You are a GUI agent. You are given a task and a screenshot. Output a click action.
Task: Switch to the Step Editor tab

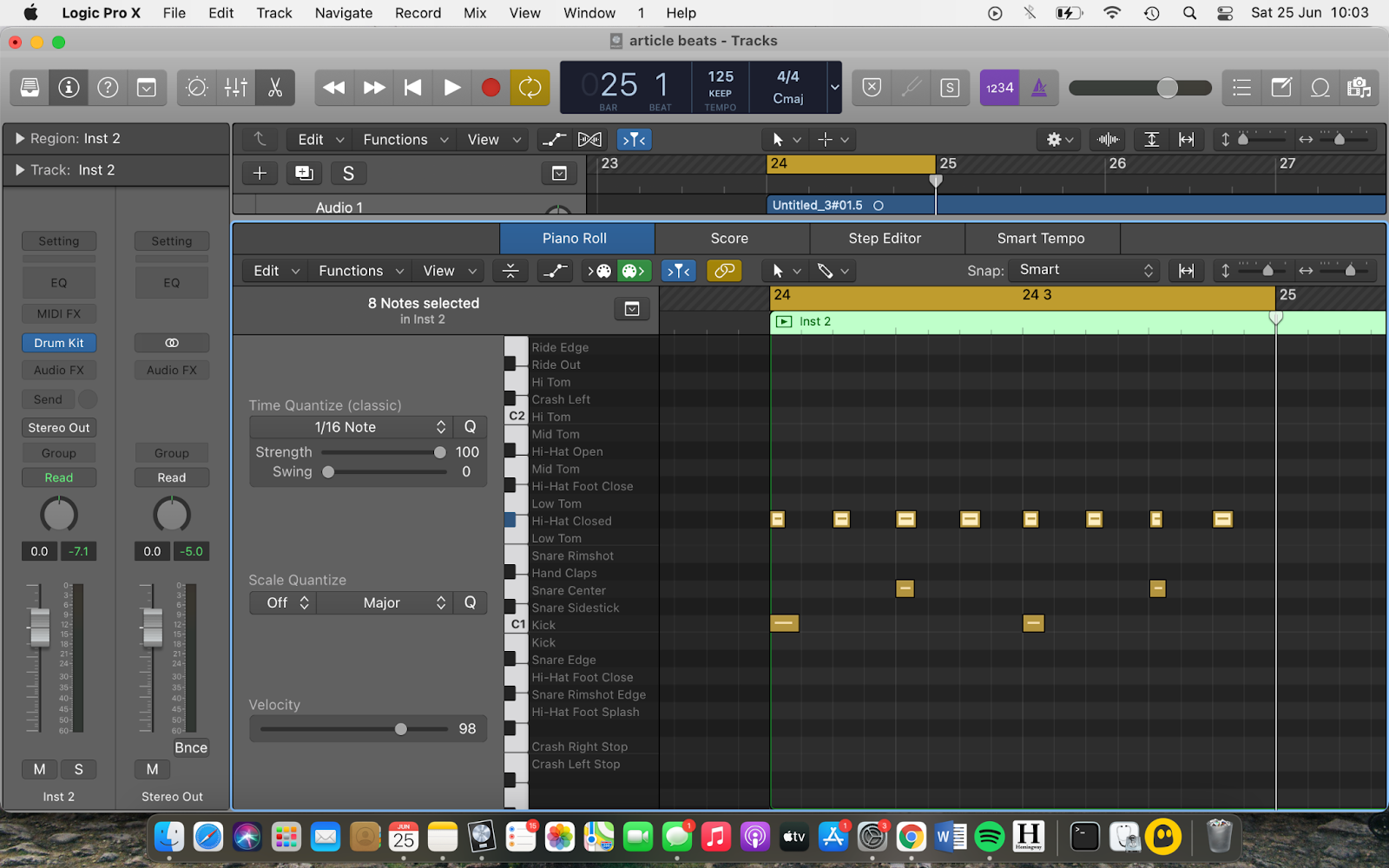pos(885,238)
